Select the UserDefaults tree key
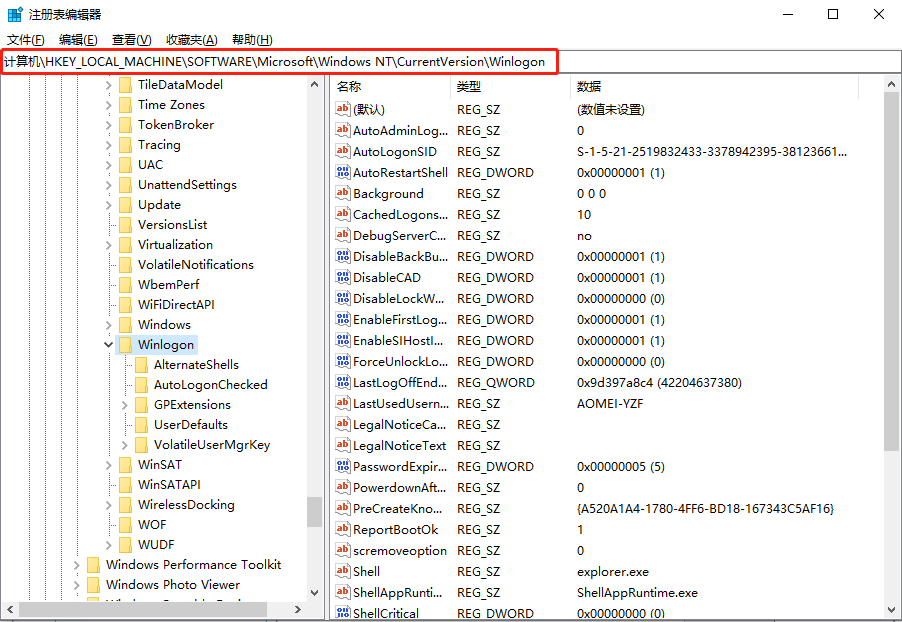 [x=190, y=425]
